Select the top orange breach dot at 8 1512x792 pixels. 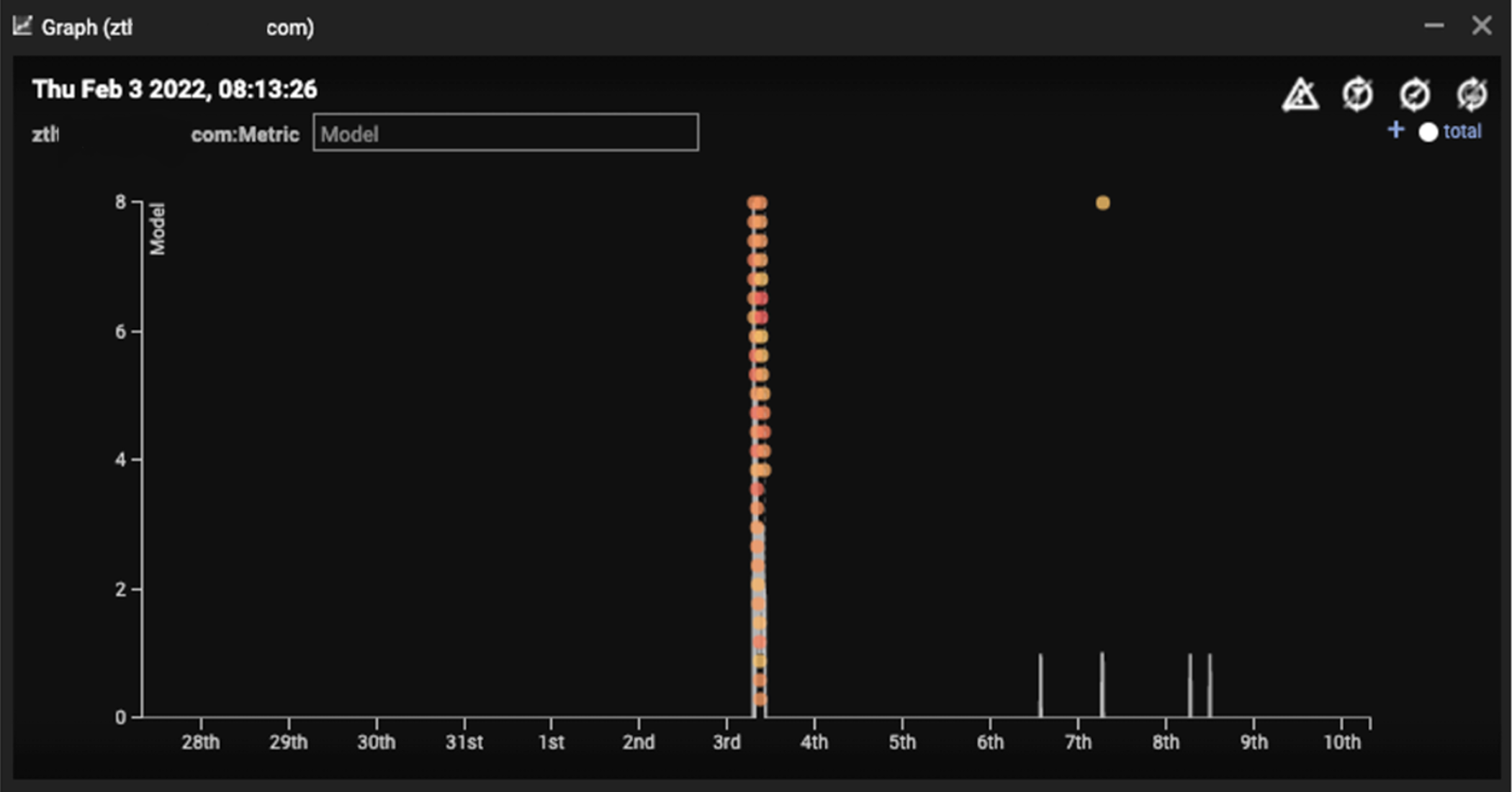pyautogui.click(x=757, y=203)
